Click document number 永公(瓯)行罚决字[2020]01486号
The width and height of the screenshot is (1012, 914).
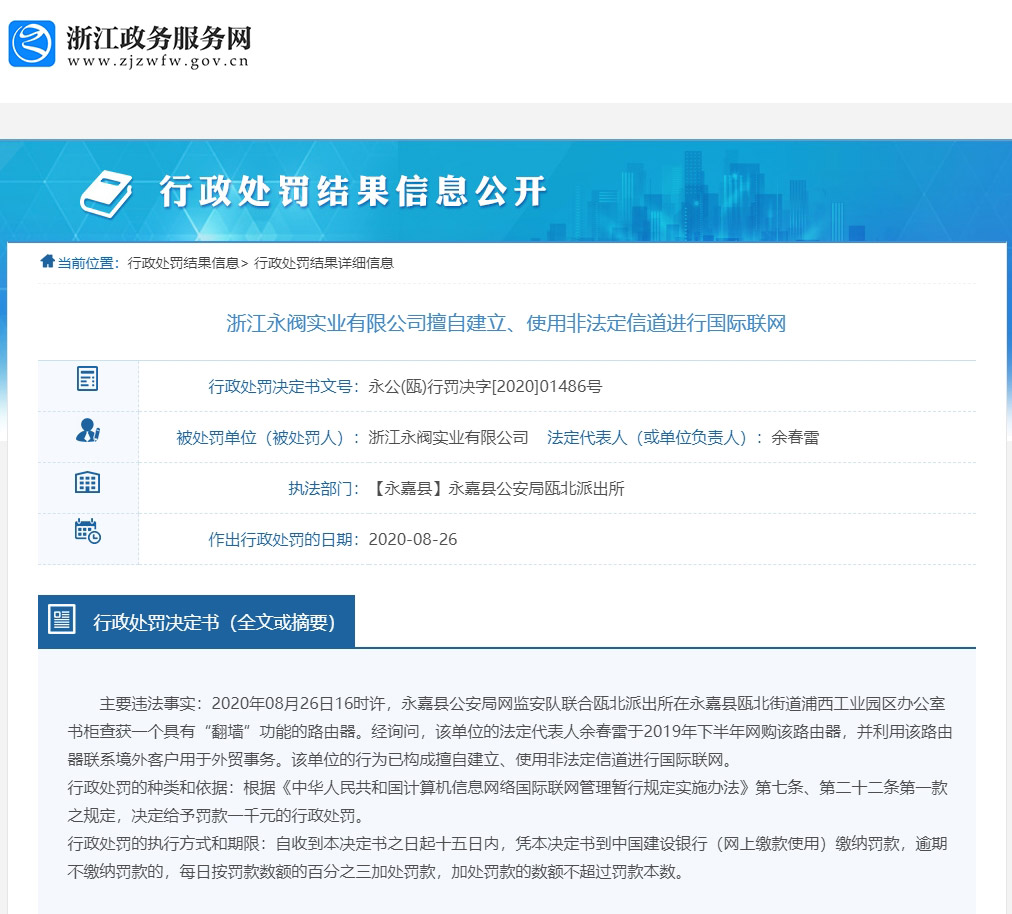tap(485, 386)
